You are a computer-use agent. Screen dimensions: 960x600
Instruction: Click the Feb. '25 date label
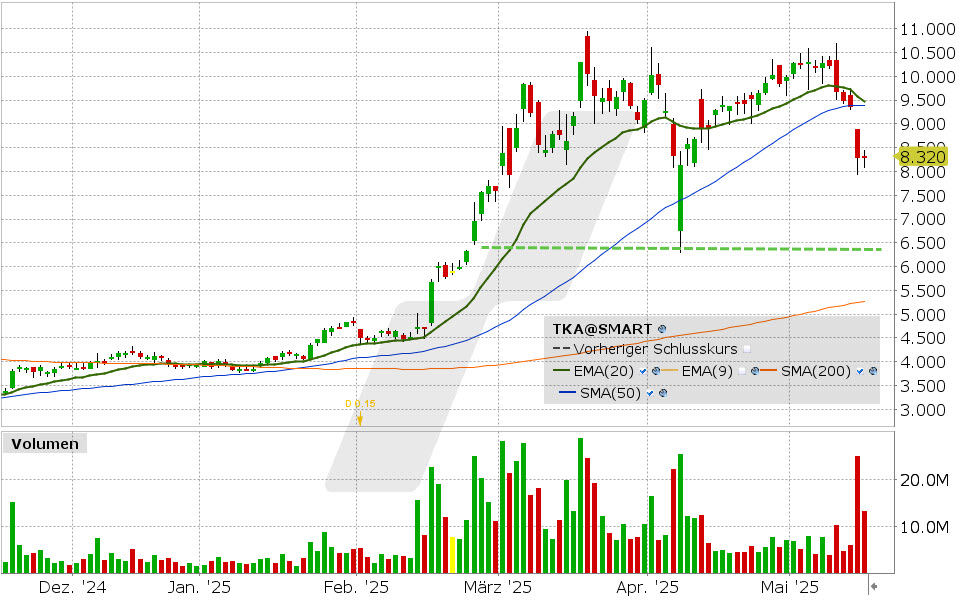click(356, 588)
